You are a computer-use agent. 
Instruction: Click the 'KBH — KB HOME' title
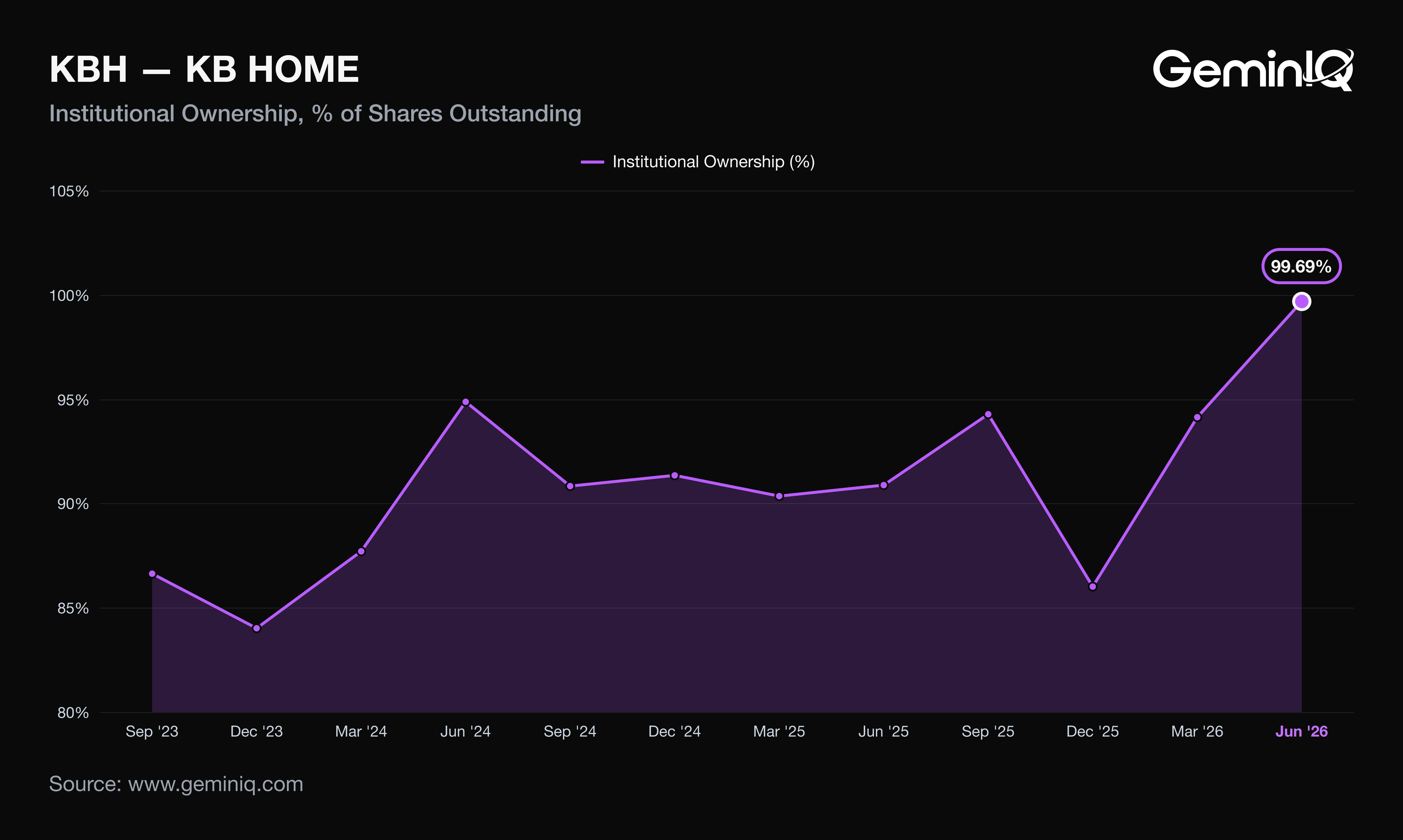[204, 69]
